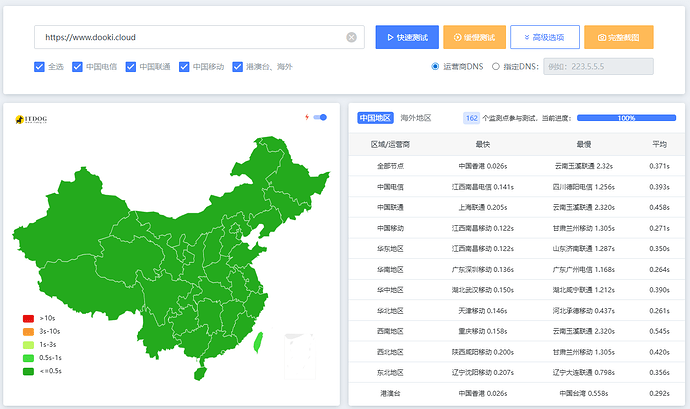Click the 100% progress bar
Viewport: 690px width, 409px height.
click(x=627, y=118)
